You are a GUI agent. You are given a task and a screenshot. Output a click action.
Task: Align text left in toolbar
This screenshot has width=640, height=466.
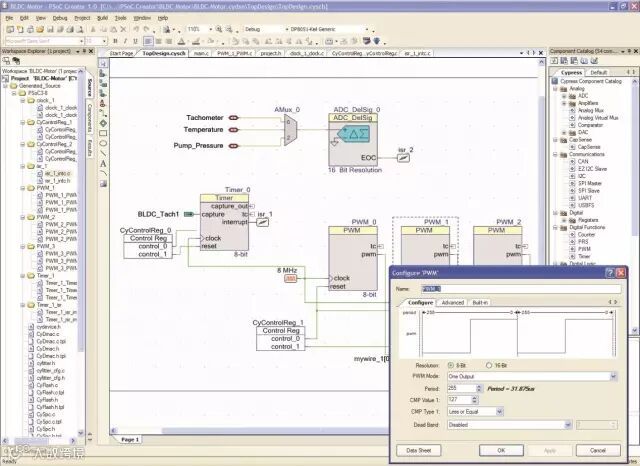click(x=148, y=41)
